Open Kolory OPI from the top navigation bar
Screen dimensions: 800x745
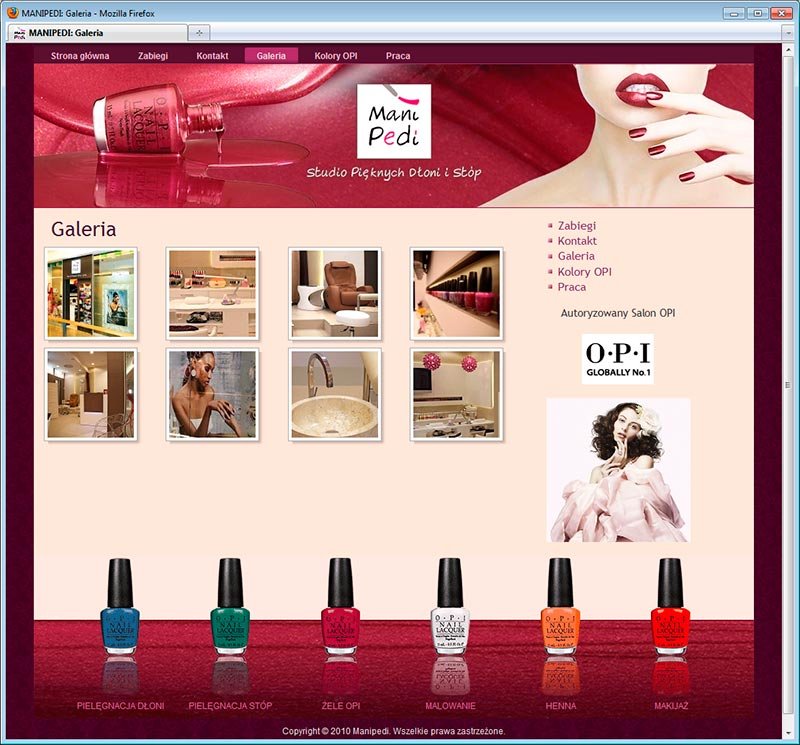pos(336,56)
